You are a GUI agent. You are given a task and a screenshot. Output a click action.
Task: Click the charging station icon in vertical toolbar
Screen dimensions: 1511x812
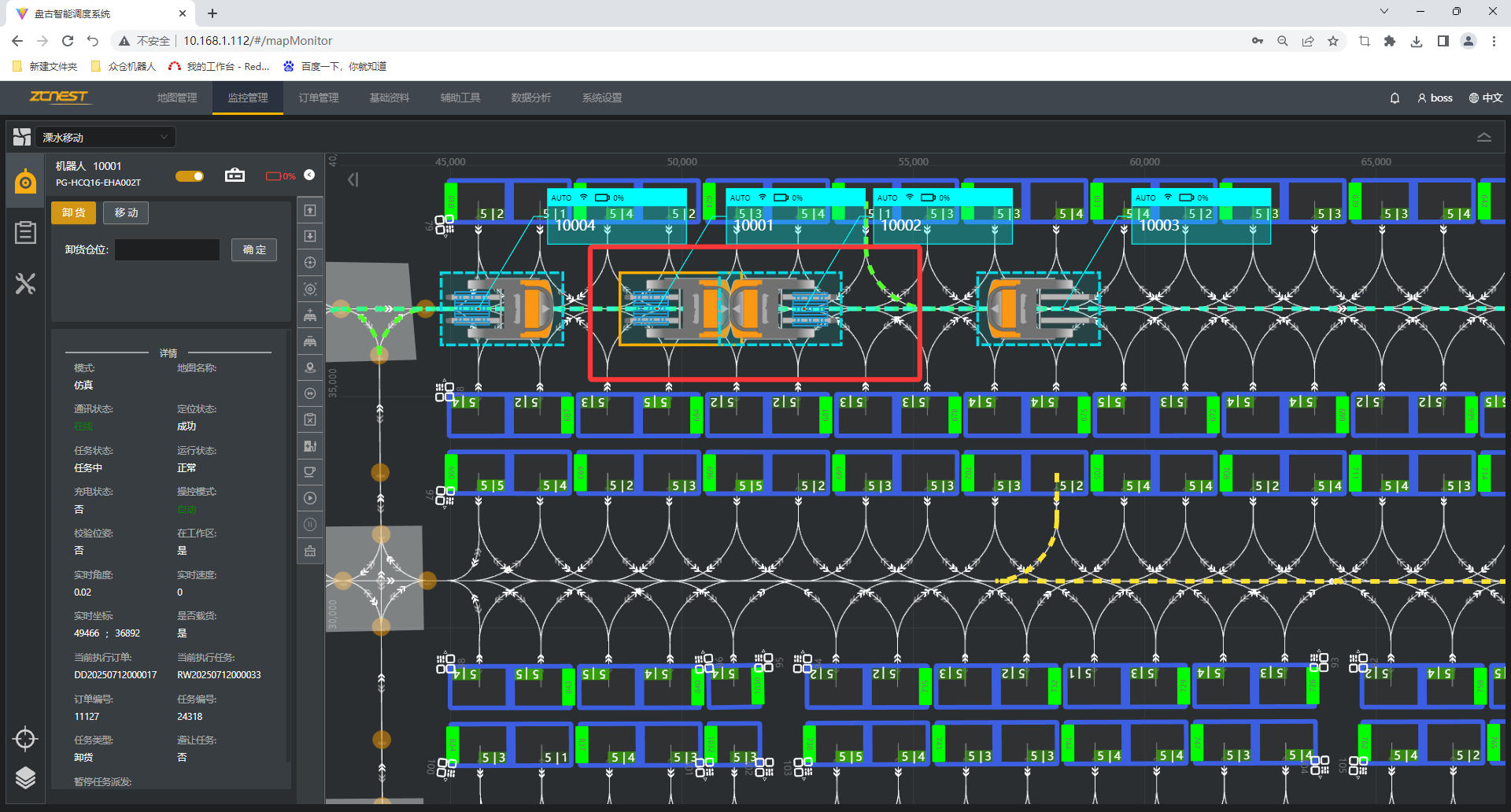[x=310, y=446]
